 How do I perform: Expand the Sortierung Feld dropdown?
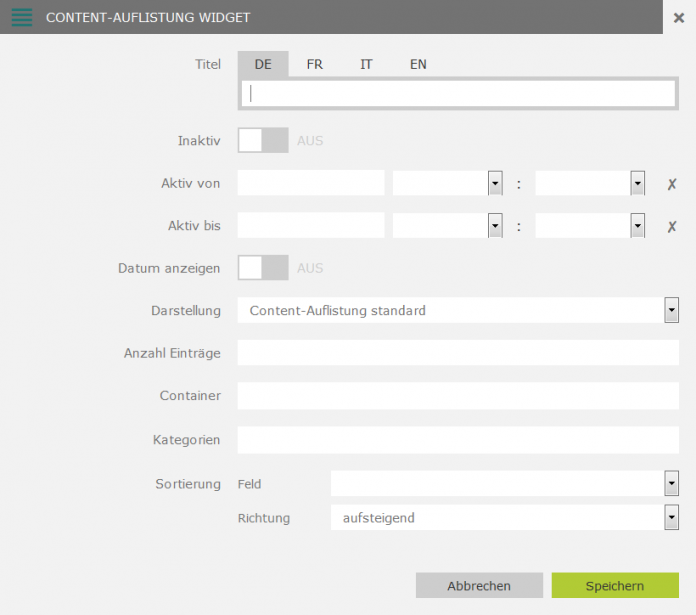click(505, 483)
